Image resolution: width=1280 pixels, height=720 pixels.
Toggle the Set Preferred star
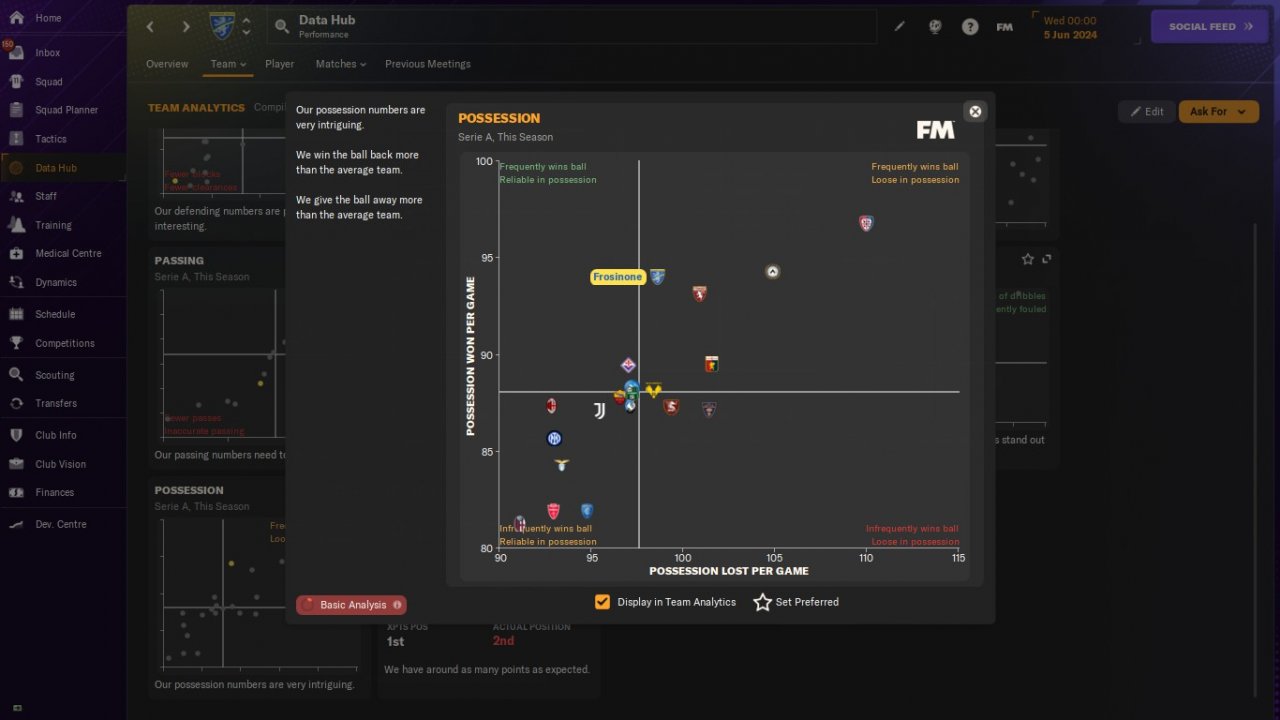point(762,602)
